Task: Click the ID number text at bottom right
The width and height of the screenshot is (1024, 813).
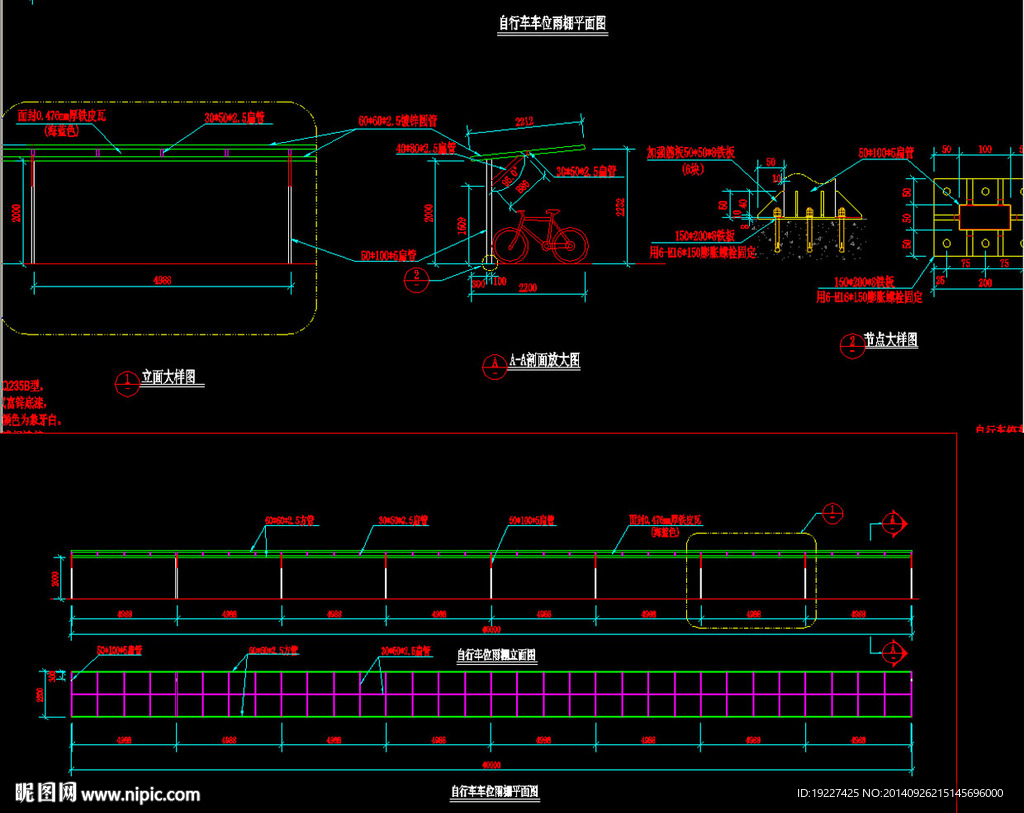Action: click(900, 793)
